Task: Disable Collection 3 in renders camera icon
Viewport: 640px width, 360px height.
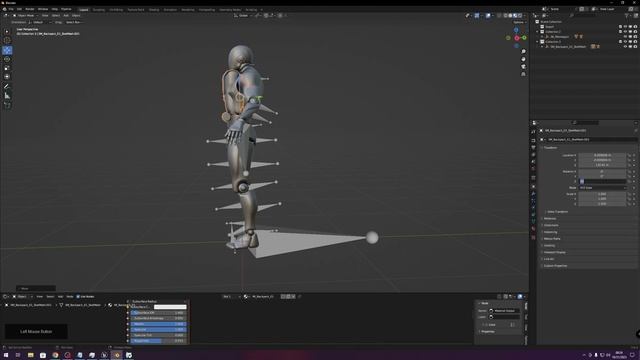Action: [635, 42]
